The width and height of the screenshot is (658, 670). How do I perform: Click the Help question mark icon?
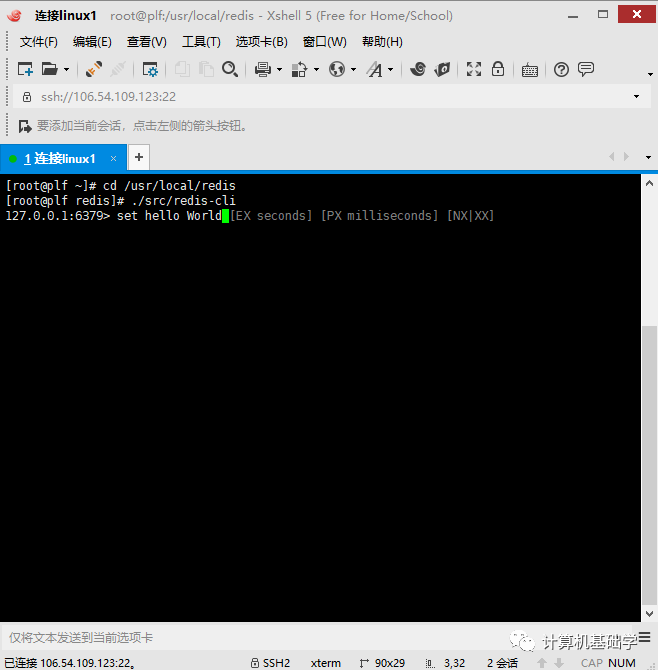click(x=561, y=69)
